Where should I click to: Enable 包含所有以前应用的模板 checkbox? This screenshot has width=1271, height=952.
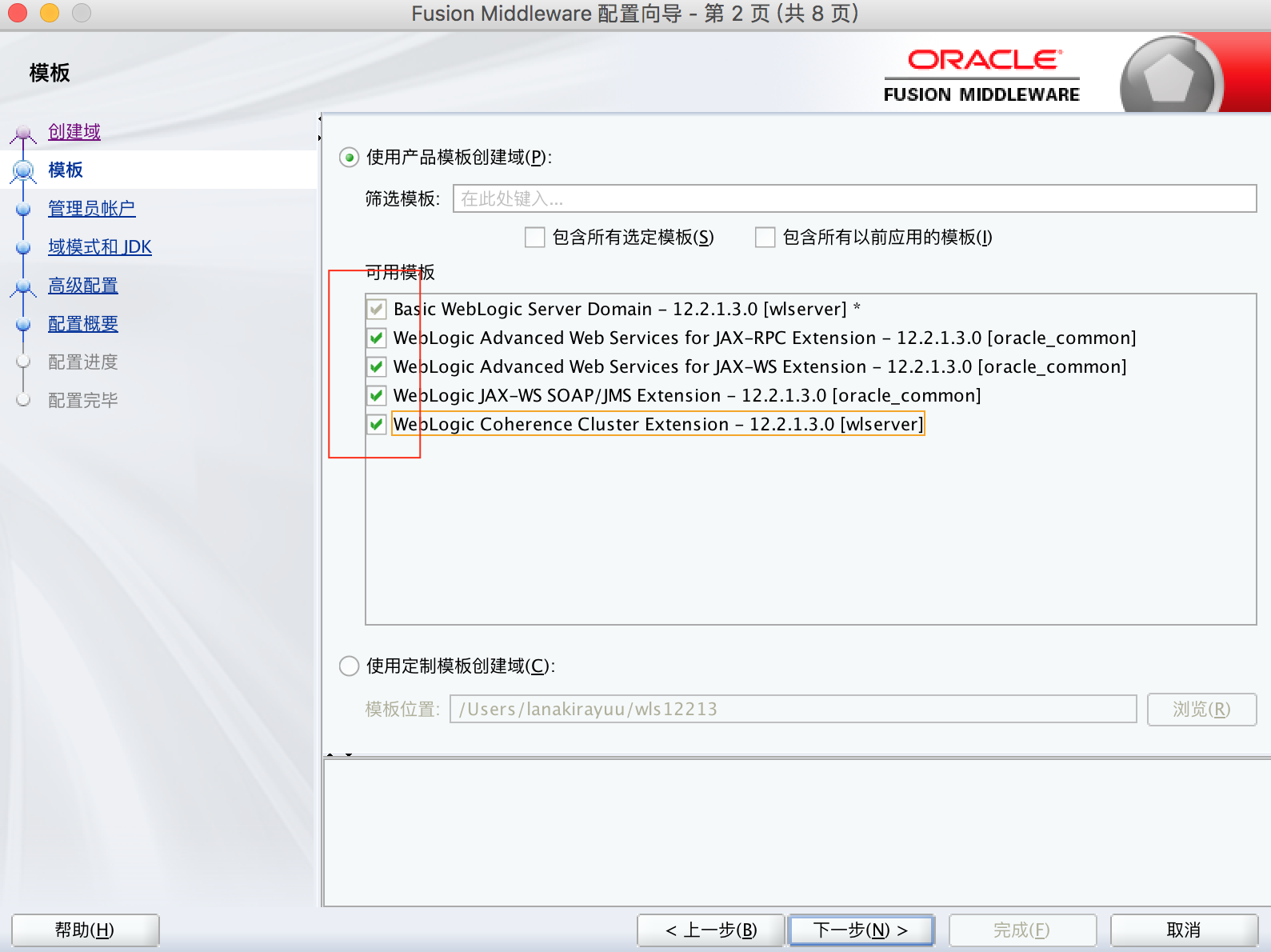click(765, 238)
